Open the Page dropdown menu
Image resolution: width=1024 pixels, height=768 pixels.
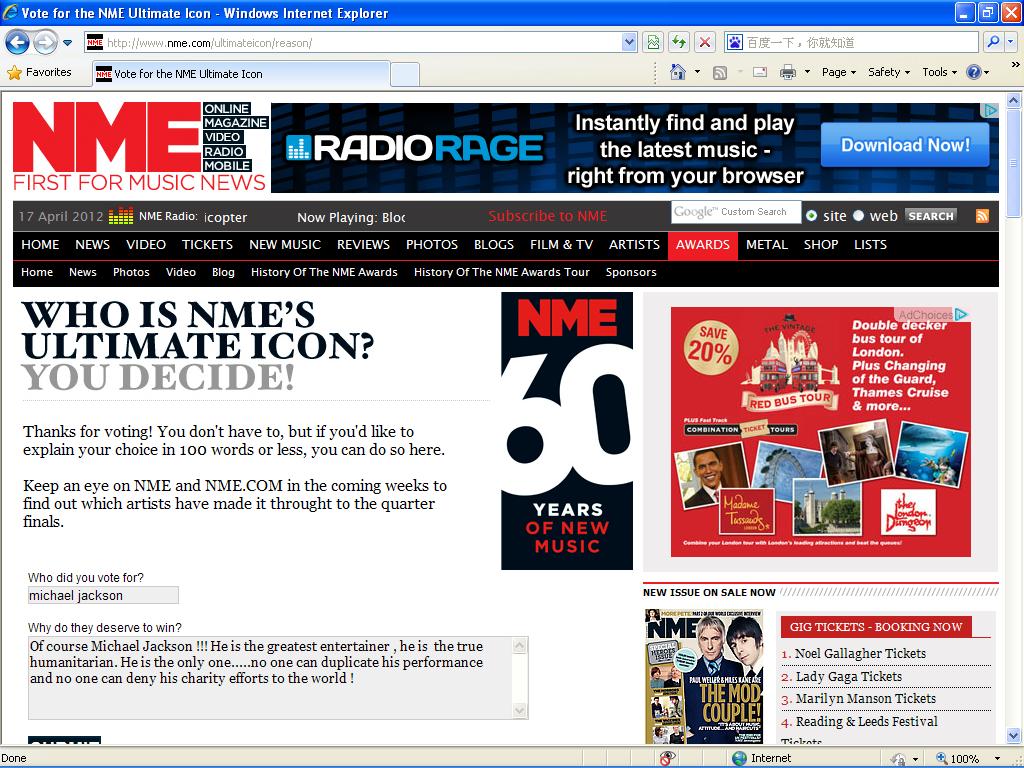click(838, 72)
